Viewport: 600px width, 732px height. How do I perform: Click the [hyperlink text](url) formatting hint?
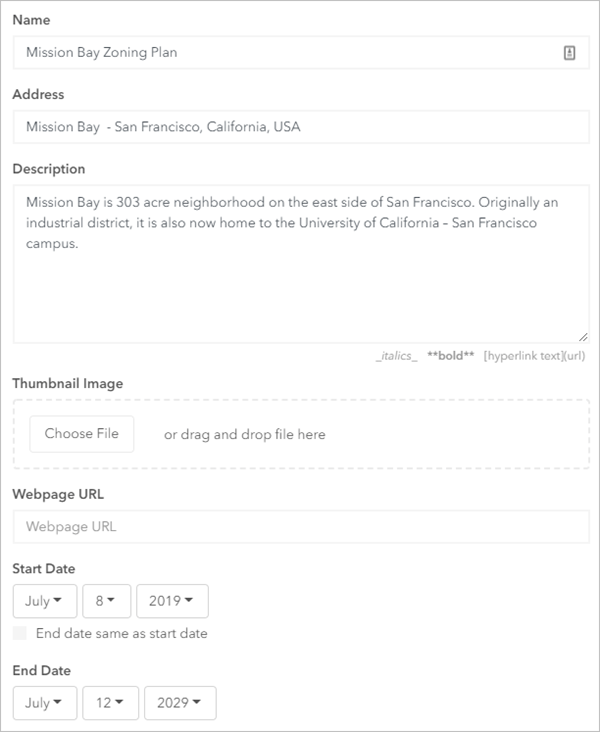(x=534, y=356)
